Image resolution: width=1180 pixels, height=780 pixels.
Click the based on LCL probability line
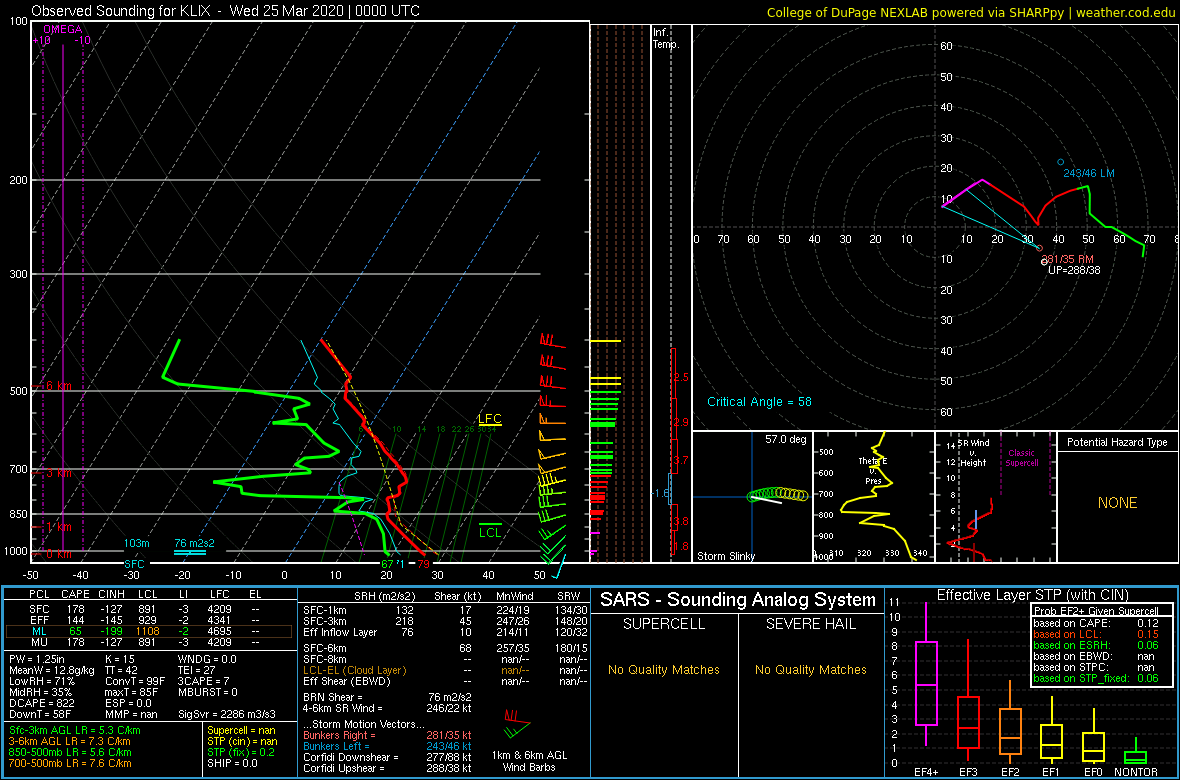(1098, 635)
